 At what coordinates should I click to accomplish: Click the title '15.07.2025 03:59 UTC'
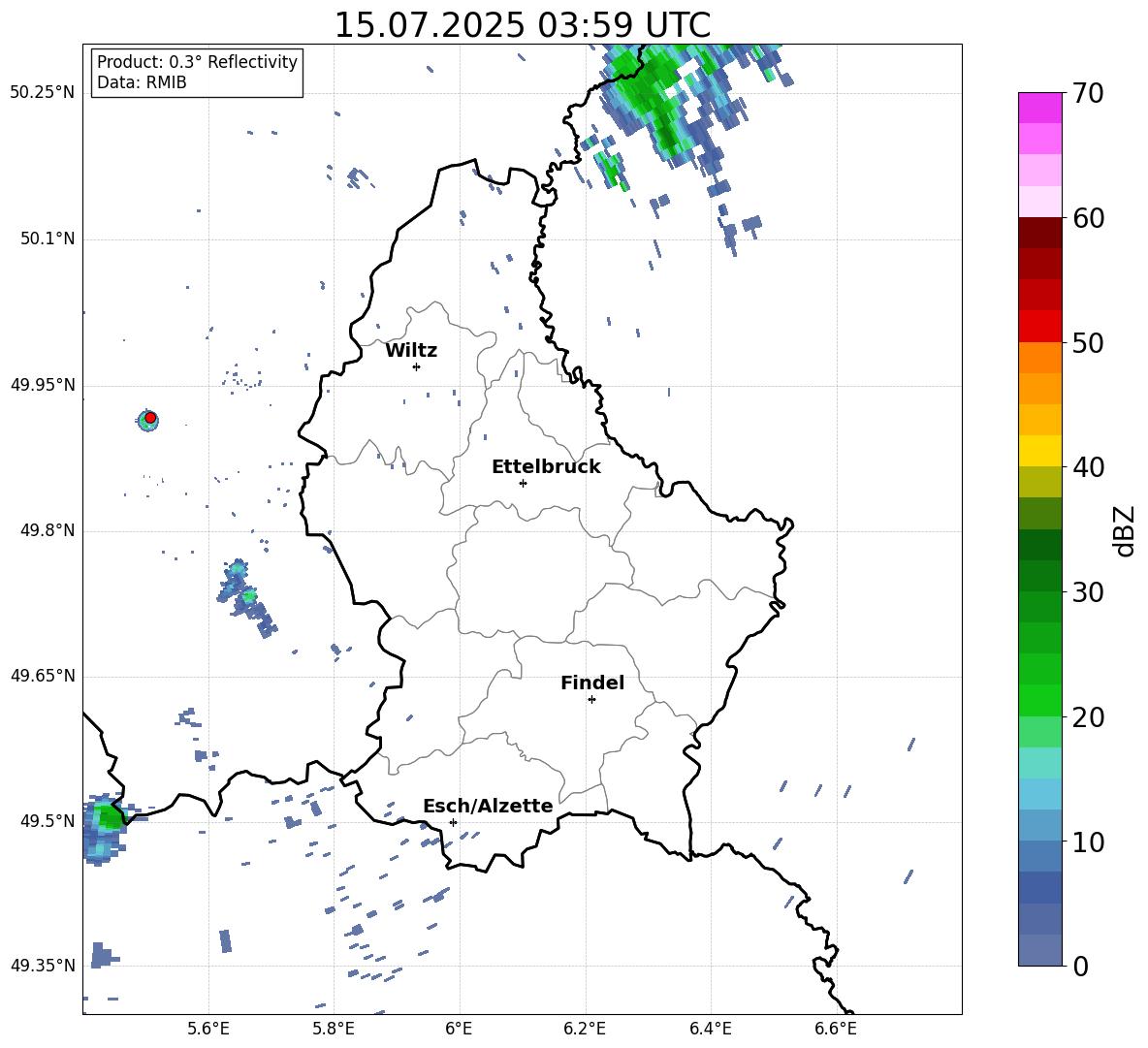pyautogui.click(x=522, y=25)
